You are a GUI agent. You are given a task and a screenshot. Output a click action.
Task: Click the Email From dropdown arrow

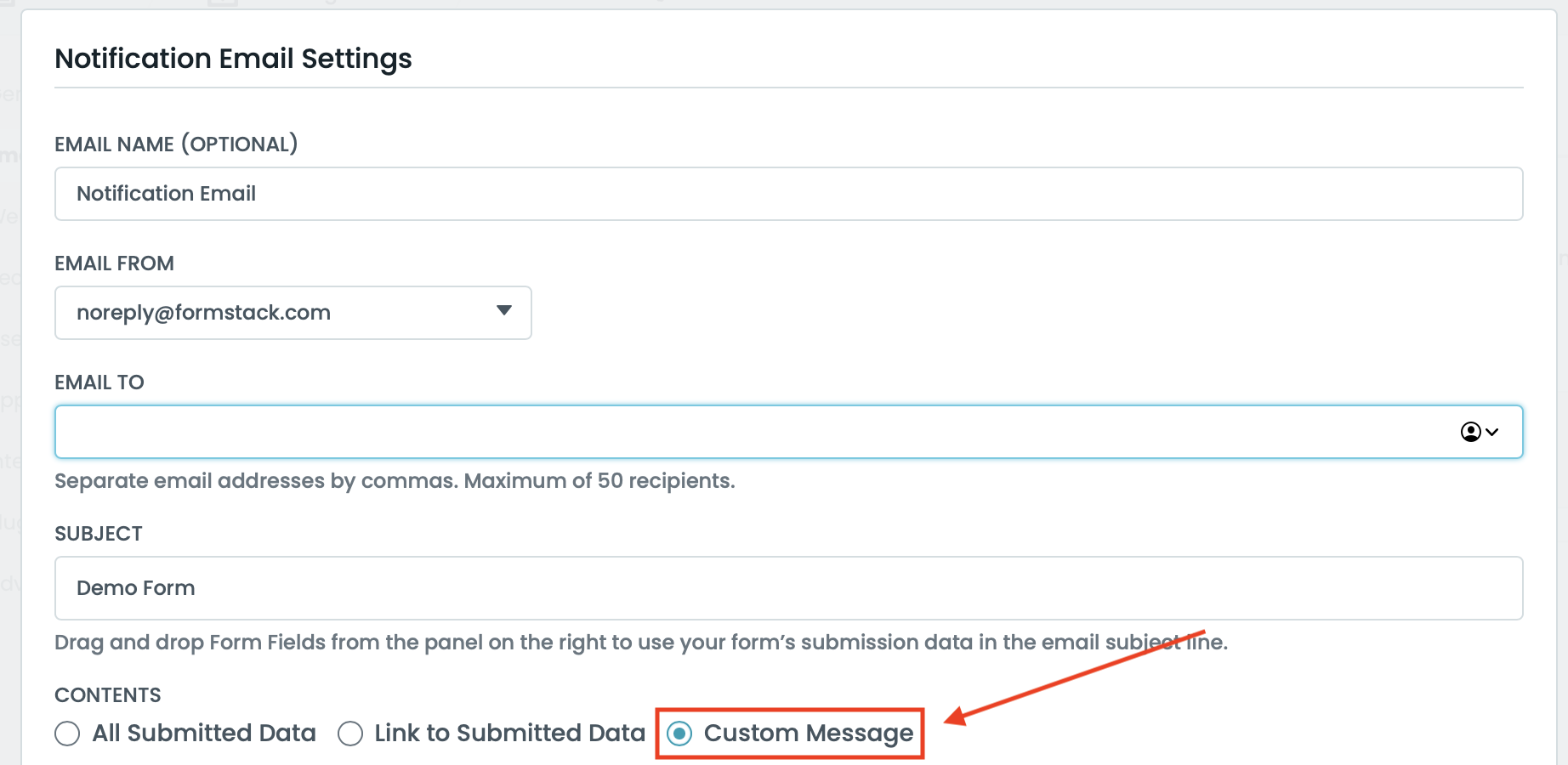click(504, 311)
